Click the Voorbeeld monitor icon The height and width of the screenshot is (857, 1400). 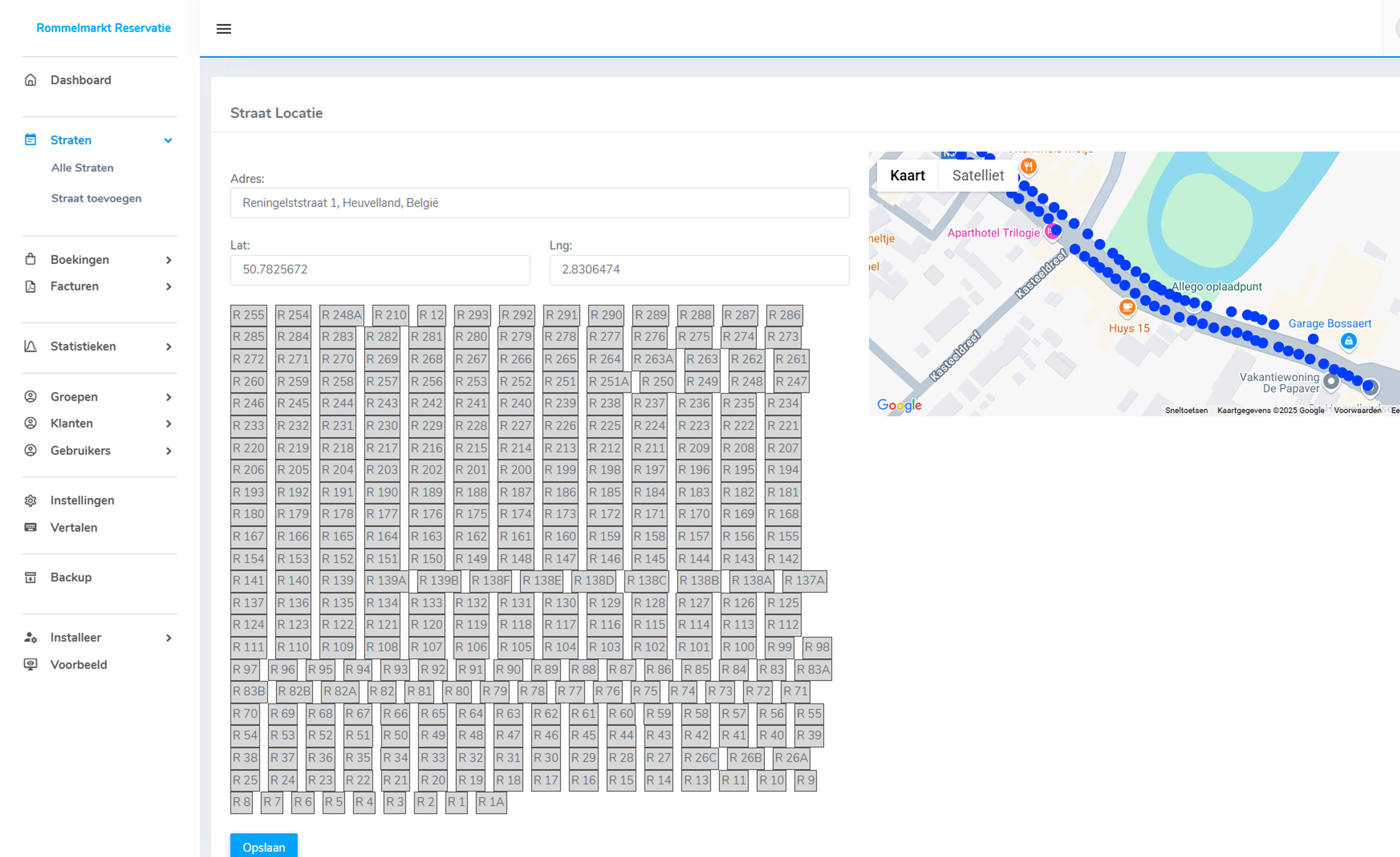(31, 664)
